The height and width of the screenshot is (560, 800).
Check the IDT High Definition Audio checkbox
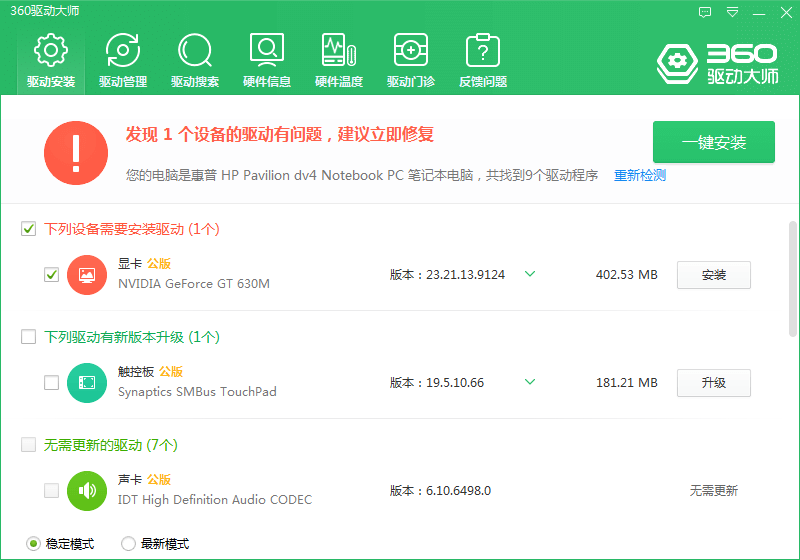pyautogui.click(x=52, y=491)
